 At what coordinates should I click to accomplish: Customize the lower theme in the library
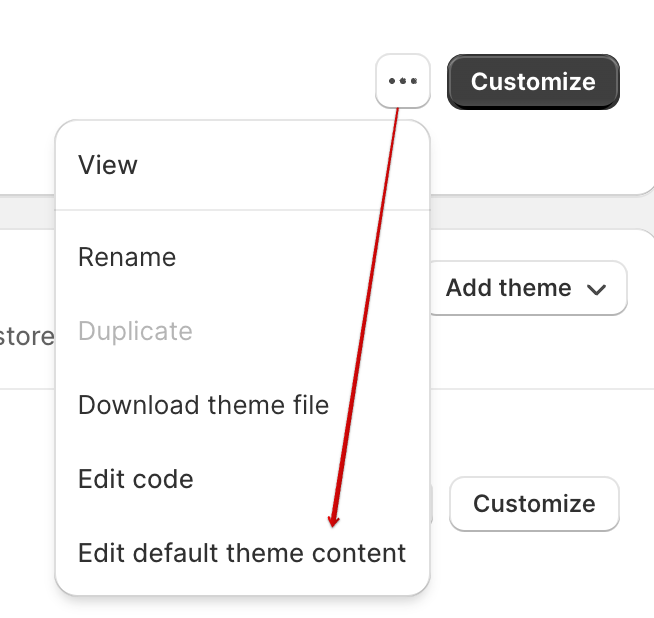tap(534, 504)
